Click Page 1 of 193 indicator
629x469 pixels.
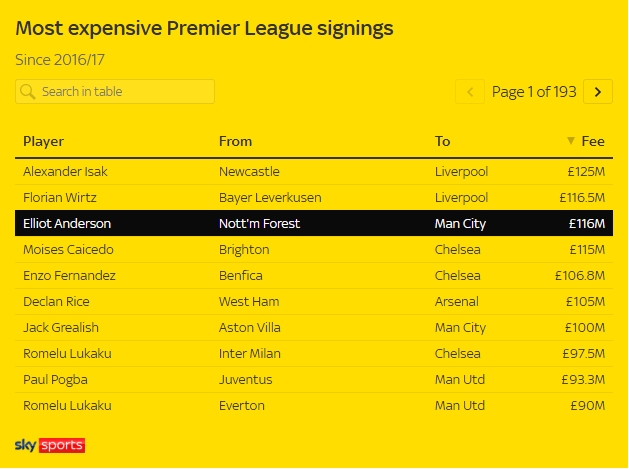534,92
